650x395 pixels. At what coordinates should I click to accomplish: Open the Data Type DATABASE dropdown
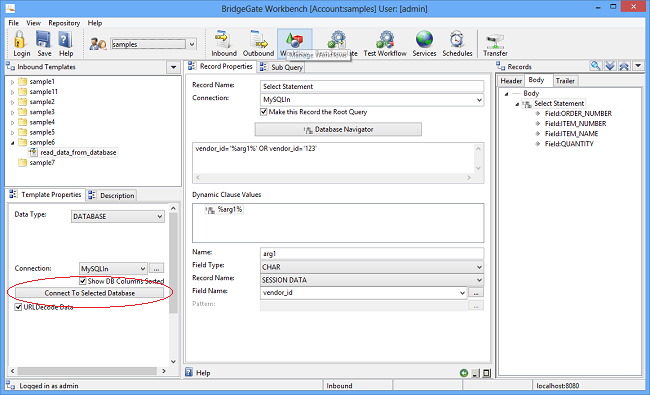click(160, 216)
